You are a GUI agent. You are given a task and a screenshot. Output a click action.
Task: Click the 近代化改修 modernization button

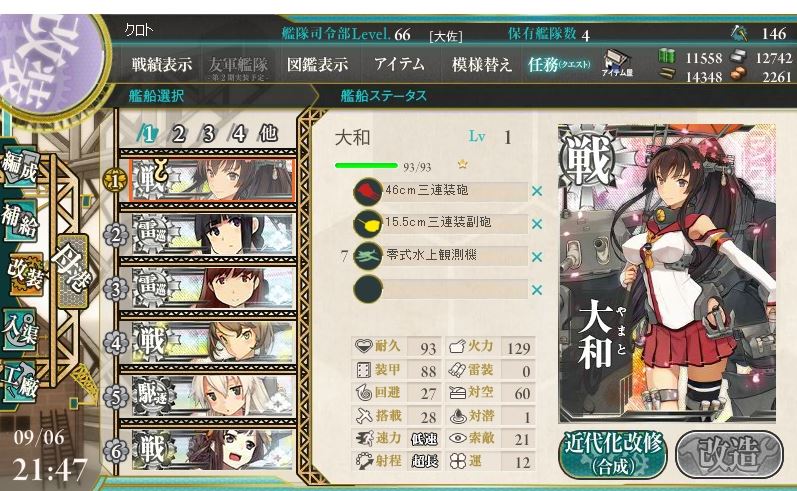point(613,454)
